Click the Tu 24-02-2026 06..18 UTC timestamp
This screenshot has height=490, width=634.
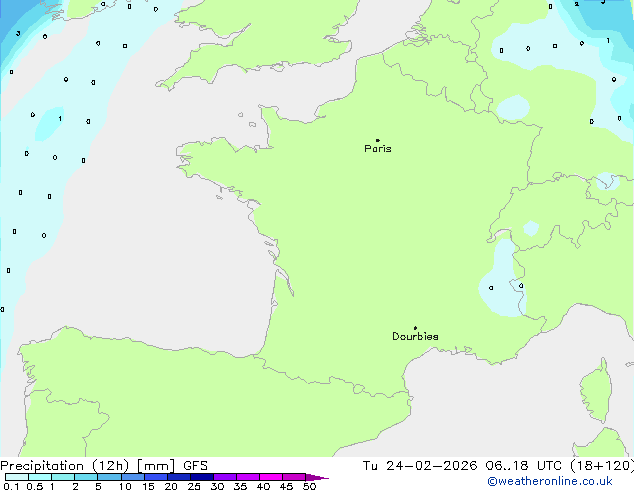[x=462, y=466]
